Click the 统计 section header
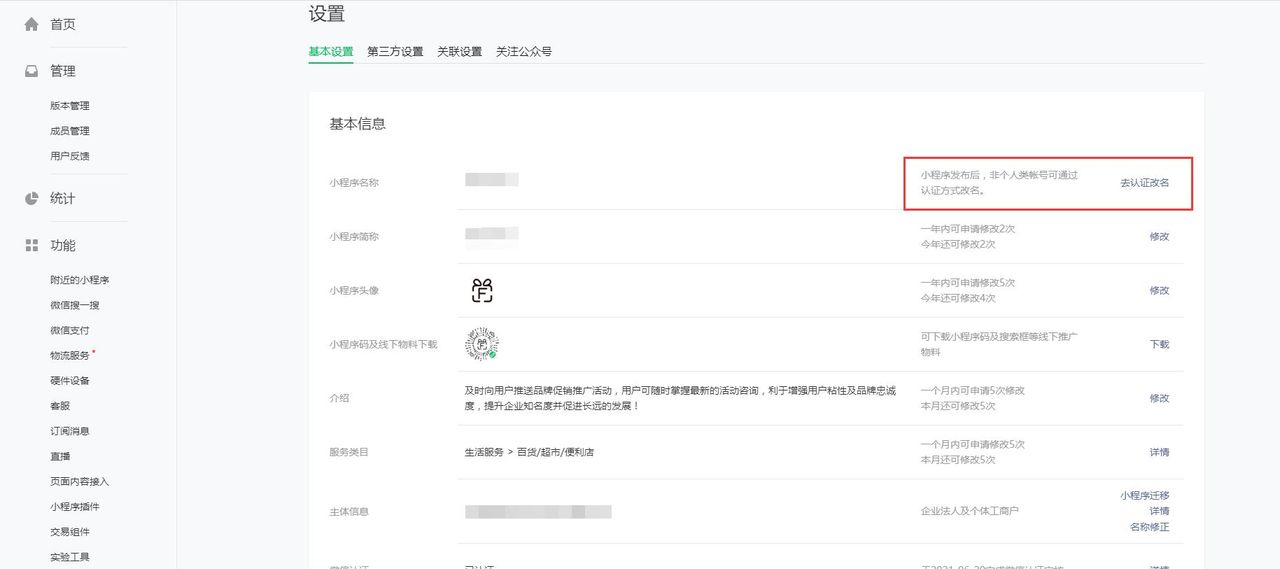 click(63, 198)
